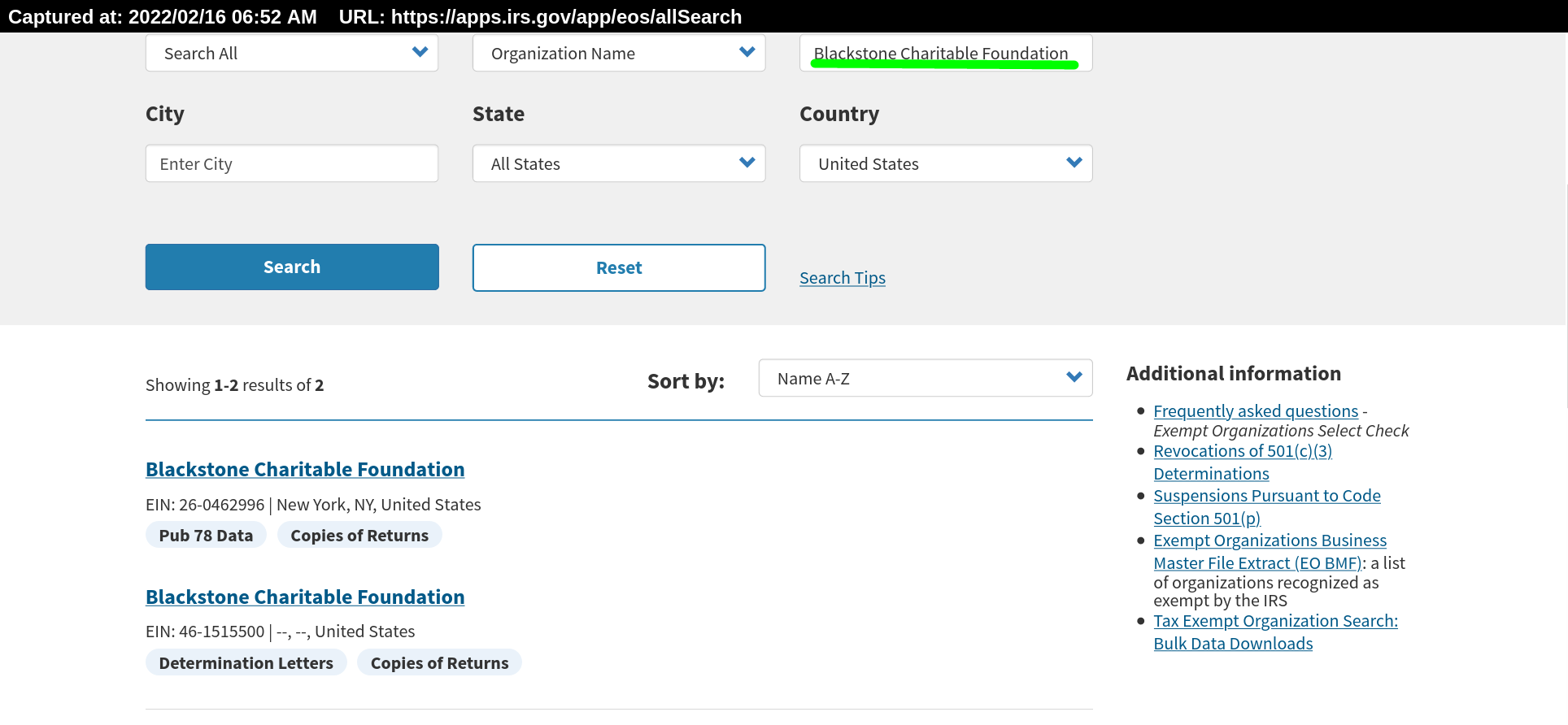Click the 'Country' field label

(839, 114)
